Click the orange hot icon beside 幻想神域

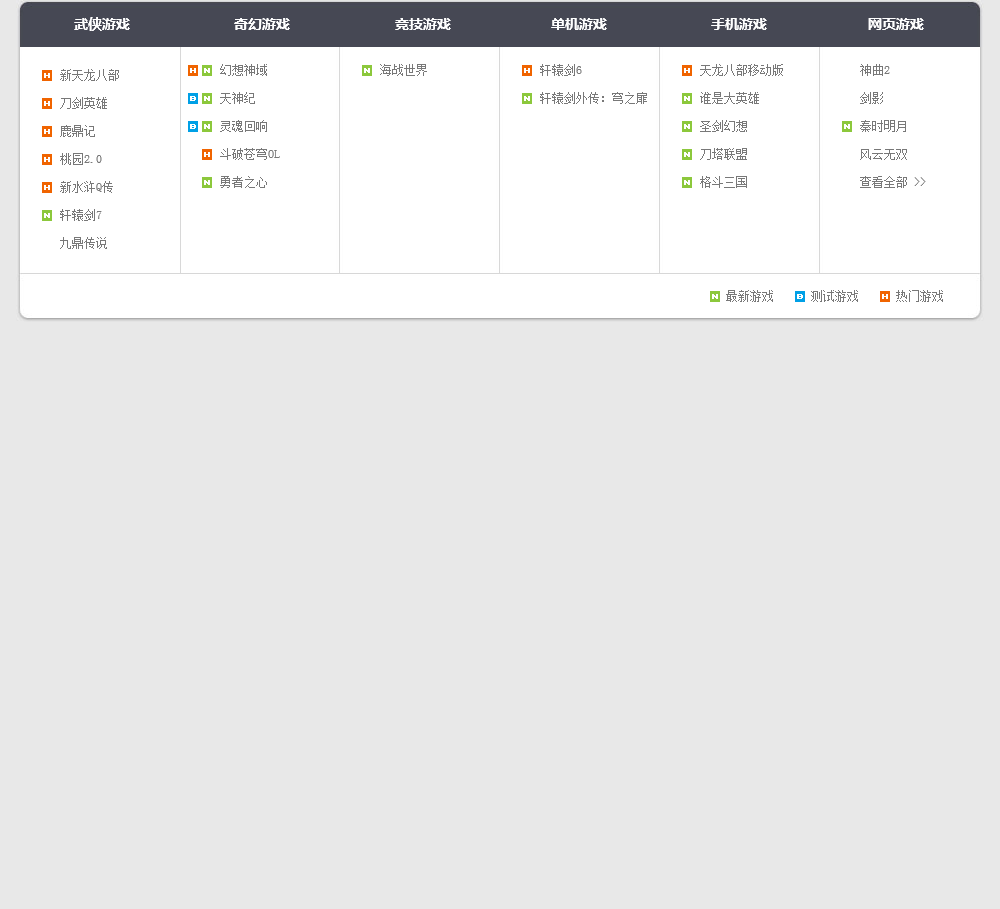tap(193, 70)
